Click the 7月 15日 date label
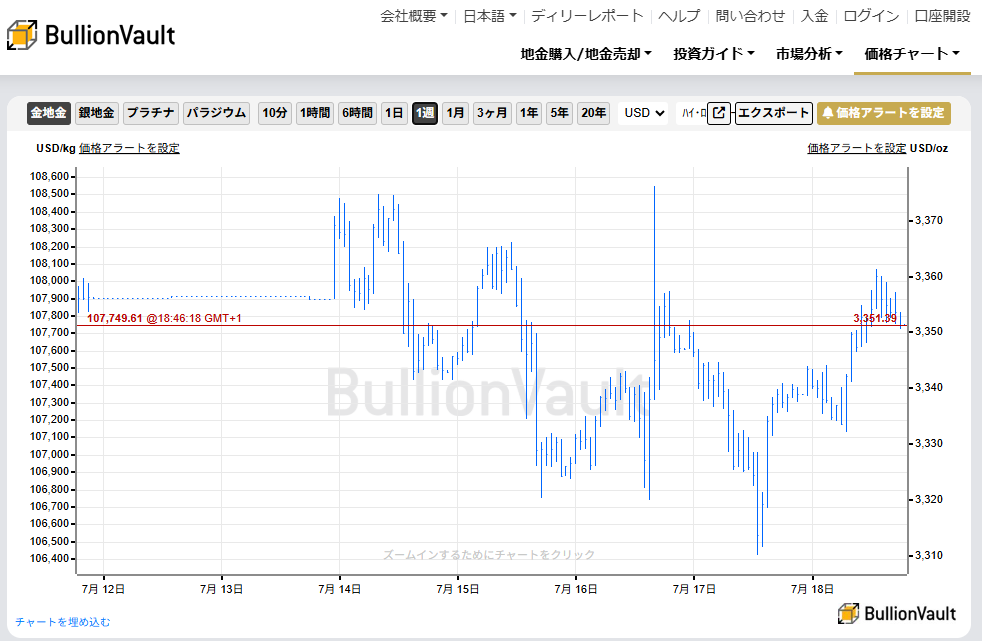Screen dimensions: 982x641 tap(458, 589)
